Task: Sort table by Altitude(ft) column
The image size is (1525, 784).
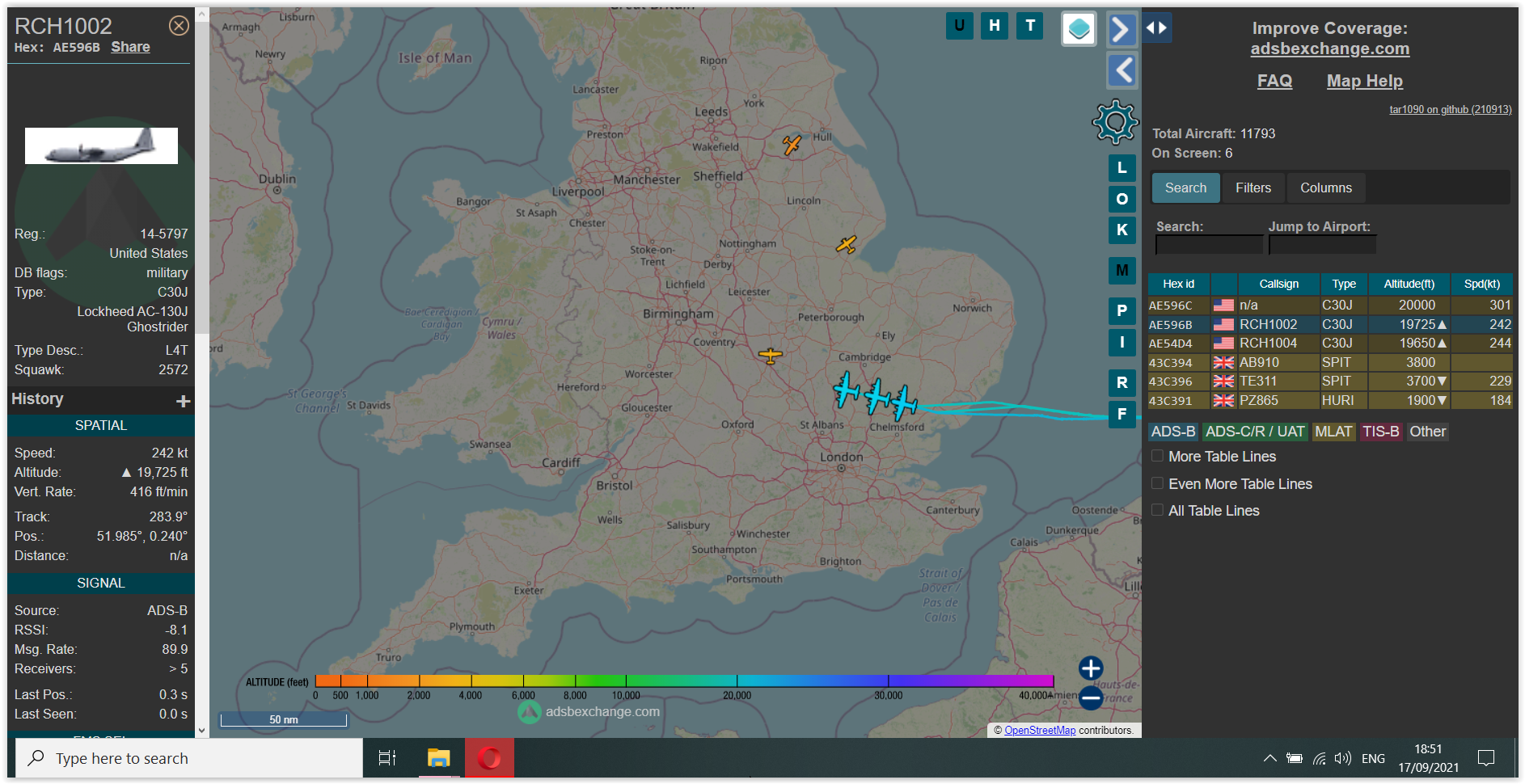Action: [1409, 284]
